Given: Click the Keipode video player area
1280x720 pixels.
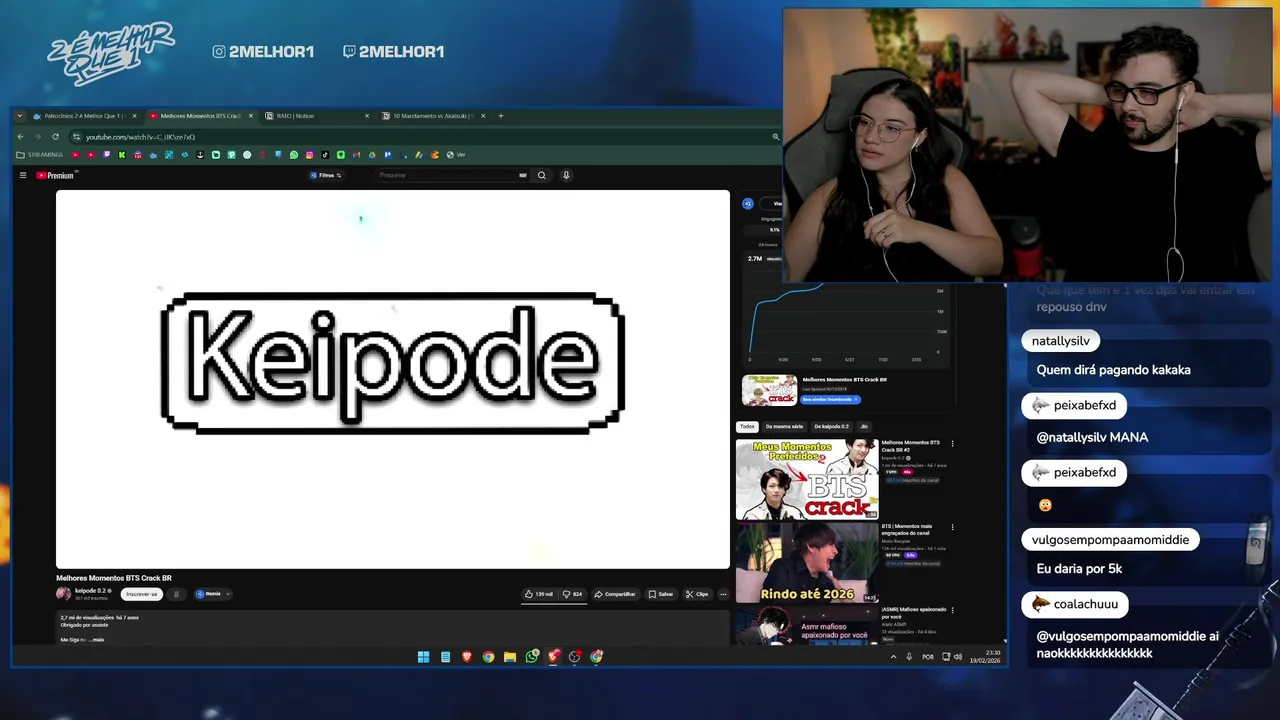Looking at the screenshot, I should pyautogui.click(x=393, y=379).
